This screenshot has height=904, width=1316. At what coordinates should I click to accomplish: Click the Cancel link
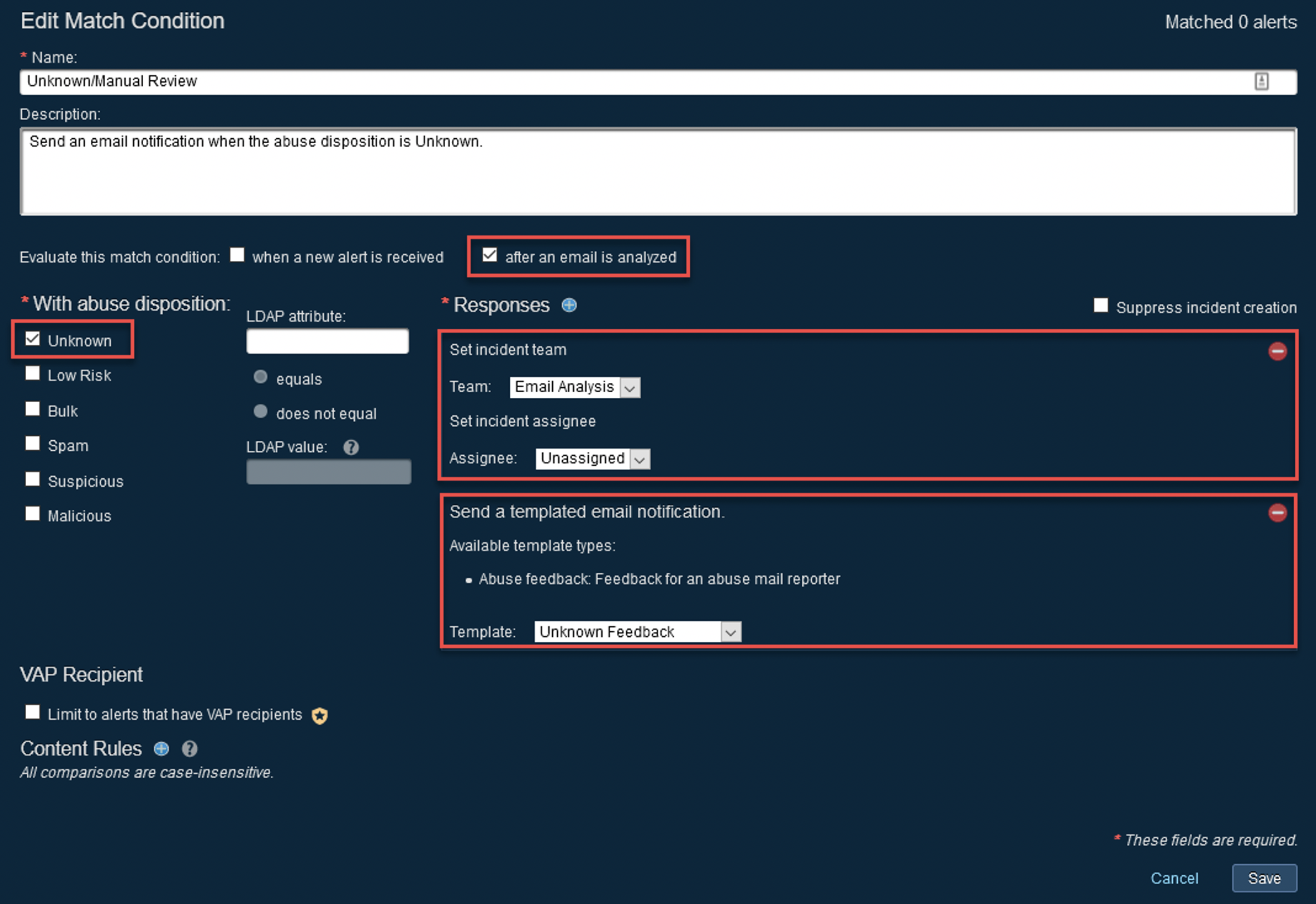click(x=1174, y=878)
